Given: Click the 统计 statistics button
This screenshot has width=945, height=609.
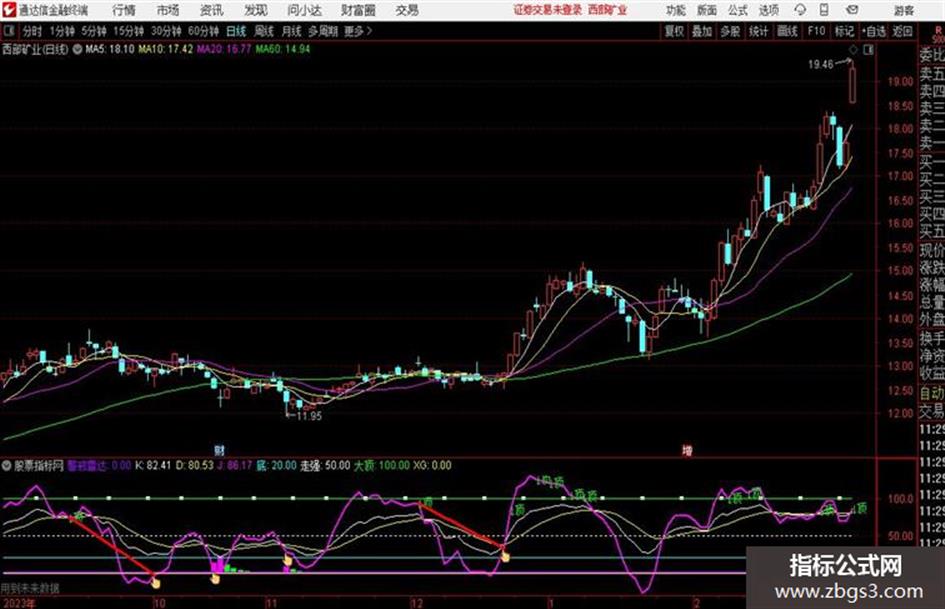Looking at the screenshot, I should pos(759,31).
